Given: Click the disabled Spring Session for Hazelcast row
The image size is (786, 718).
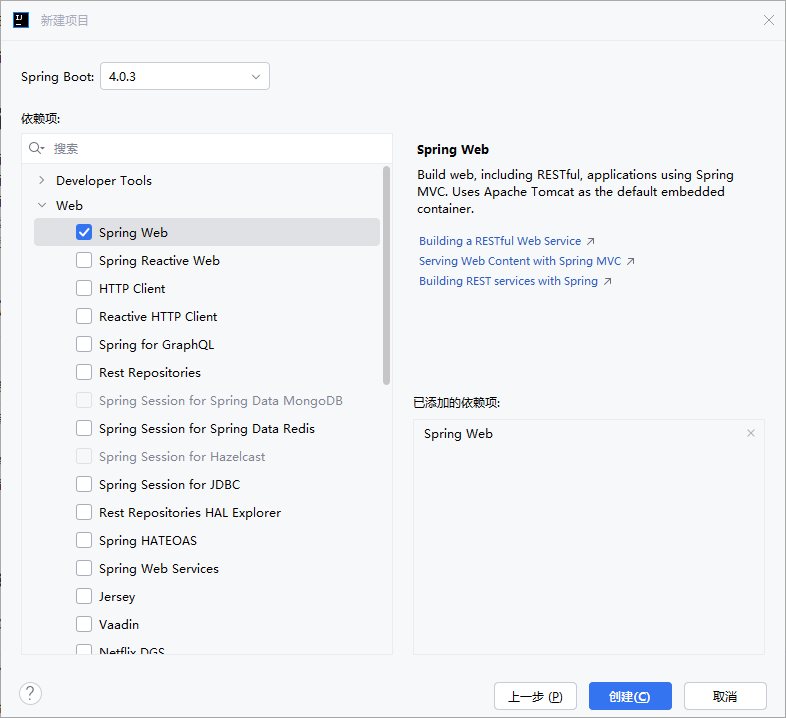Looking at the screenshot, I should click(207, 457).
